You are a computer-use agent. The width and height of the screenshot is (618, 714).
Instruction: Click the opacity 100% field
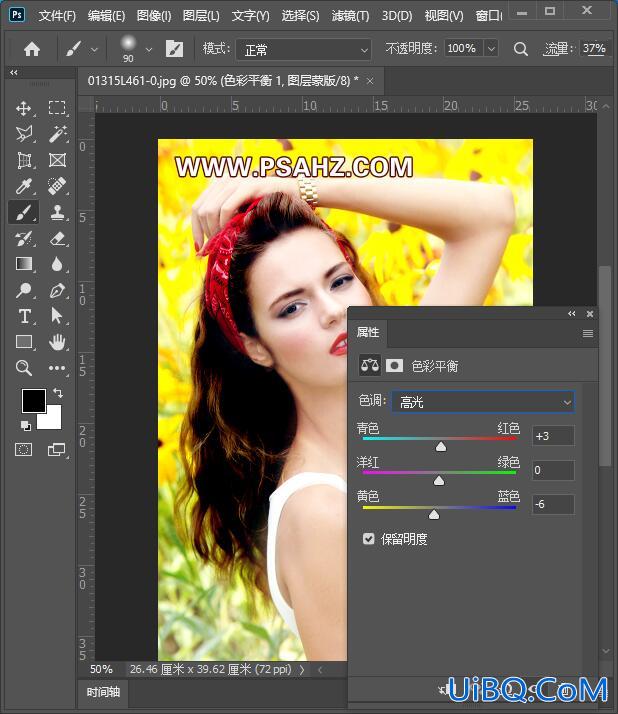pos(463,48)
